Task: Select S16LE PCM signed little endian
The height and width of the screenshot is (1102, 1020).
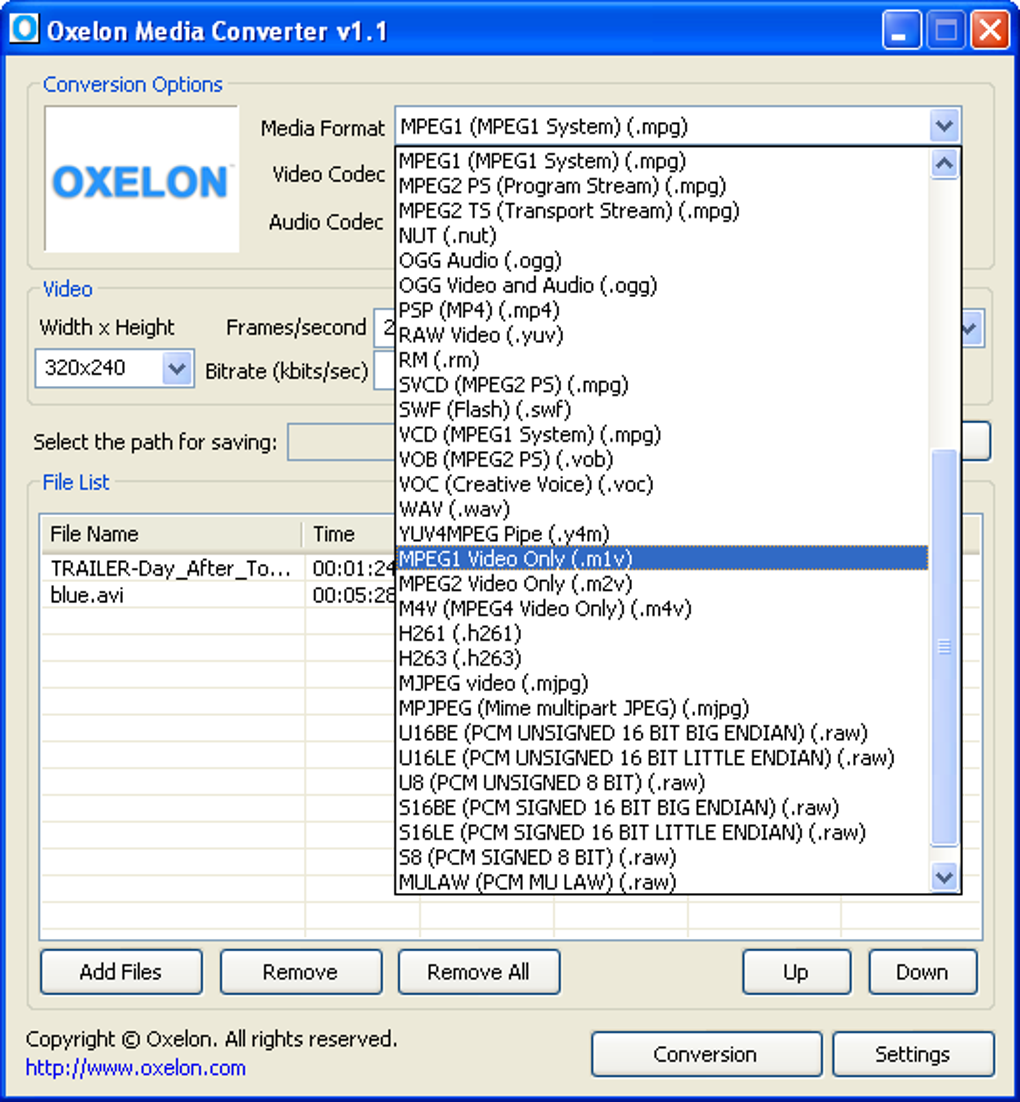Action: pos(662,832)
